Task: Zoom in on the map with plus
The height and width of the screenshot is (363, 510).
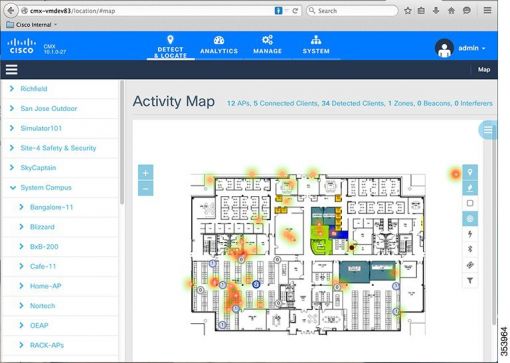Action: point(146,173)
